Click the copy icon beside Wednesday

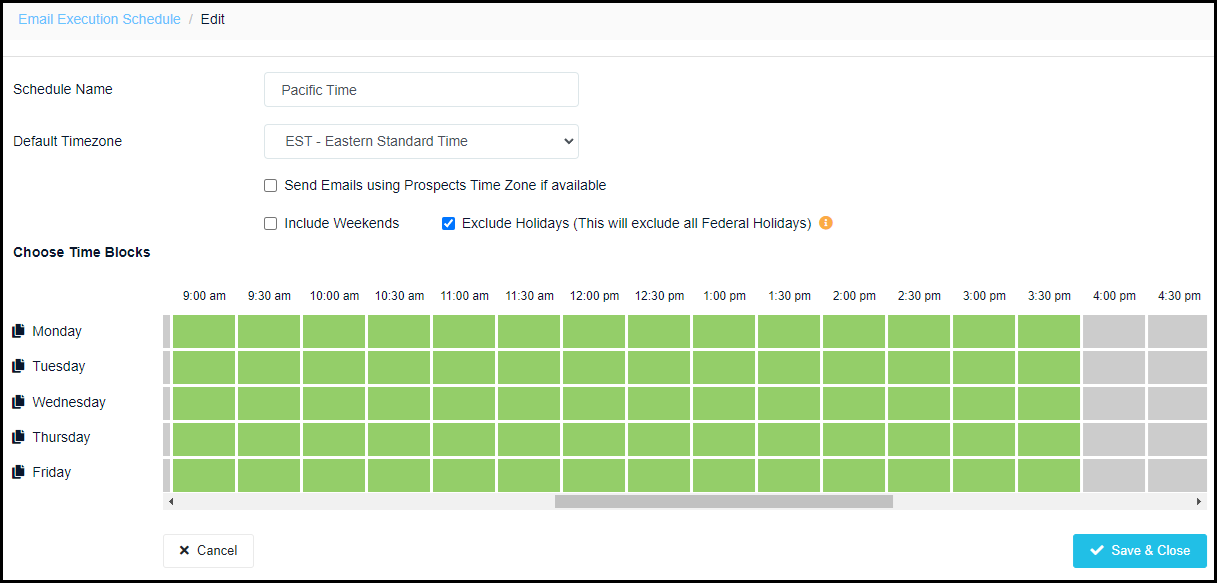pos(18,402)
